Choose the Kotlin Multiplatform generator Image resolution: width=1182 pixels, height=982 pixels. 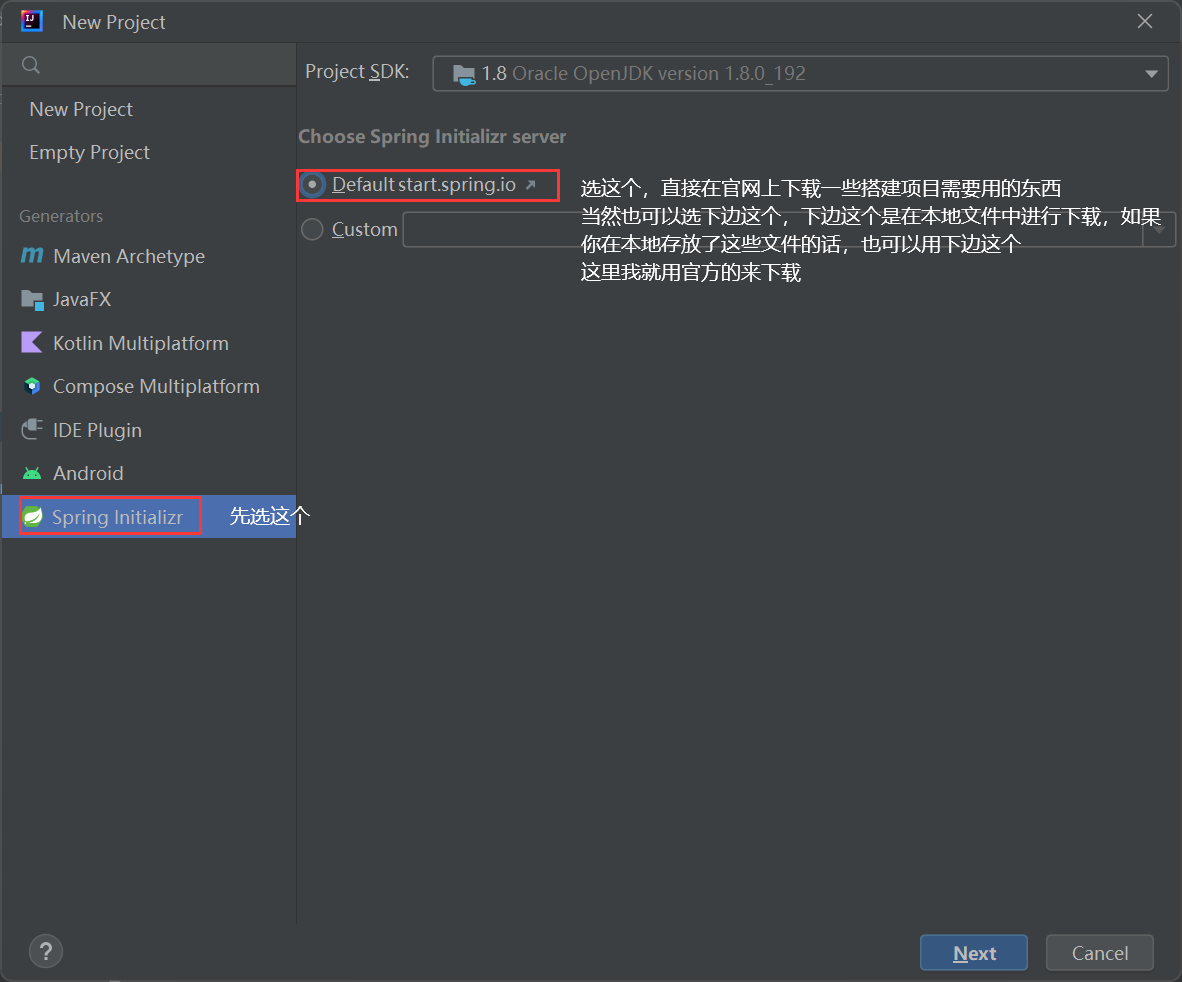pos(149,343)
